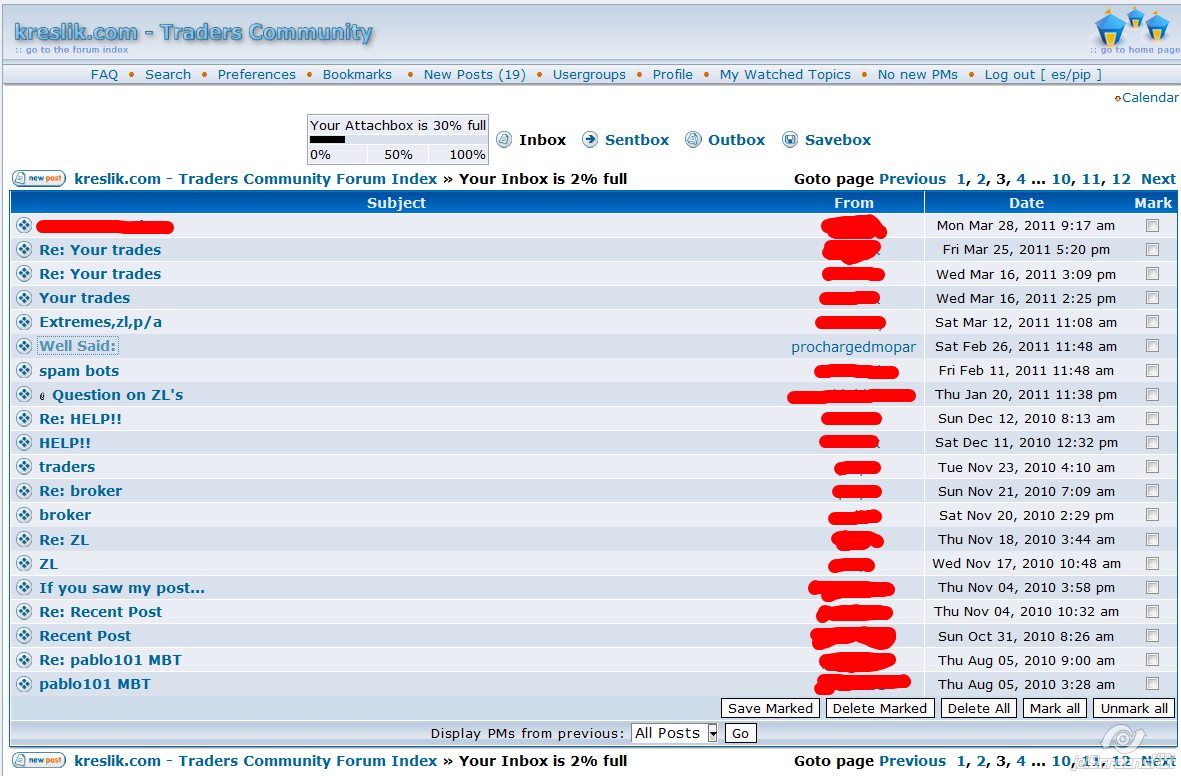
Task: Click the message icon beside 'Question on ZL's'
Action: point(24,394)
